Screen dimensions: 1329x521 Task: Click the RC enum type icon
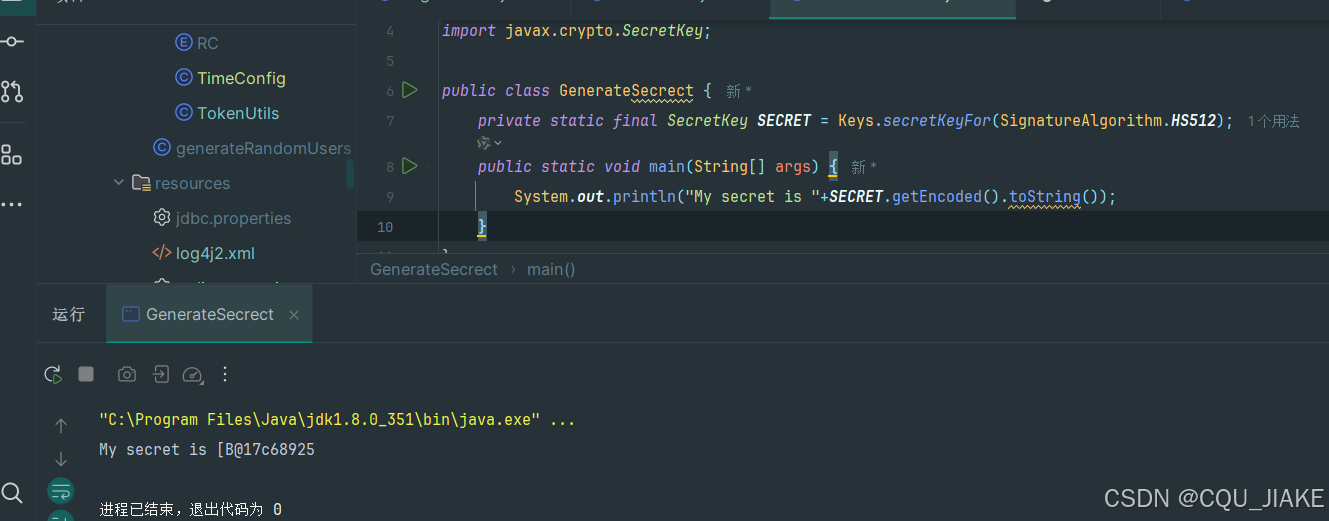[x=183, y=42]
